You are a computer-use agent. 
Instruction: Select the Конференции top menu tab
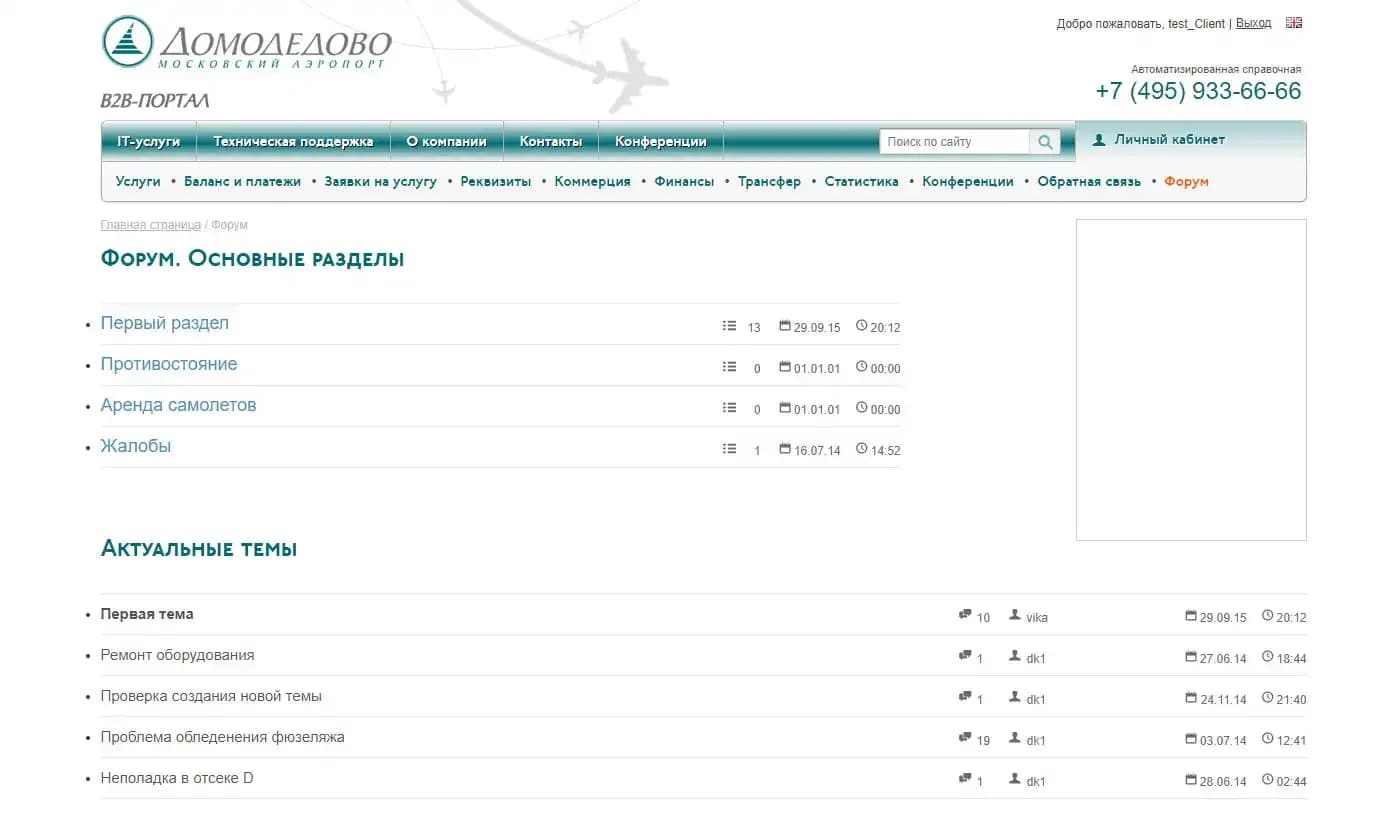tap(660, 142)
